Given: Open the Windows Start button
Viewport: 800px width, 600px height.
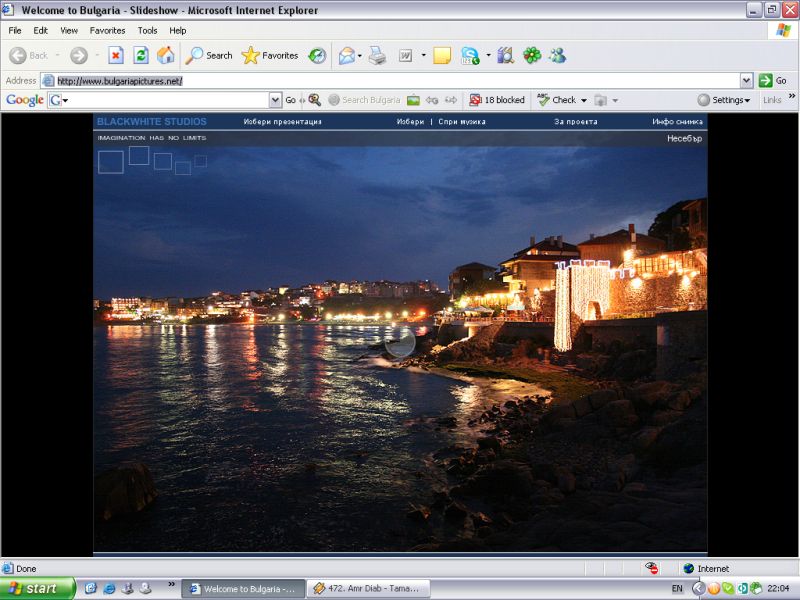Looking at the screenshot, I should (x=37, y=589).
